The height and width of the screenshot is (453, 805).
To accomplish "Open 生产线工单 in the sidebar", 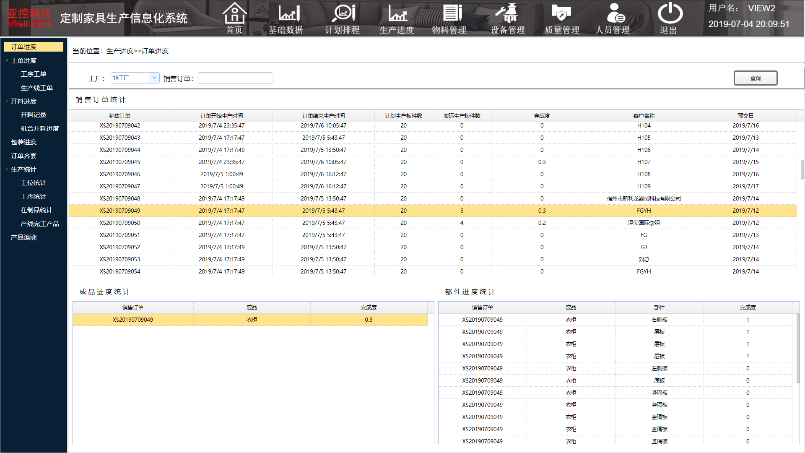I will tap(36, 88).
